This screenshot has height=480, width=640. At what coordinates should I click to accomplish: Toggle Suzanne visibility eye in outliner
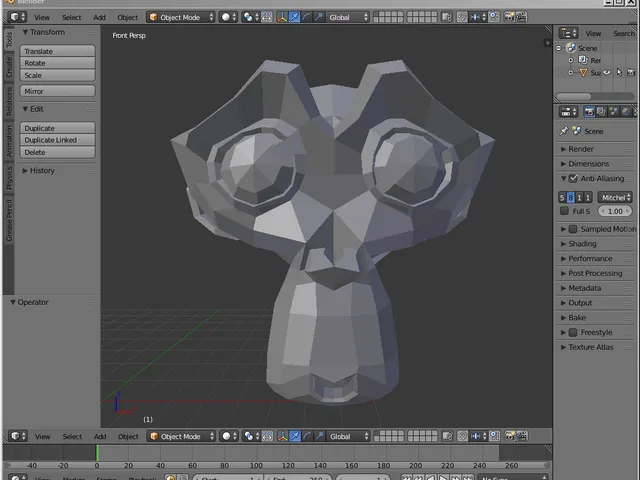click(607, 73)
